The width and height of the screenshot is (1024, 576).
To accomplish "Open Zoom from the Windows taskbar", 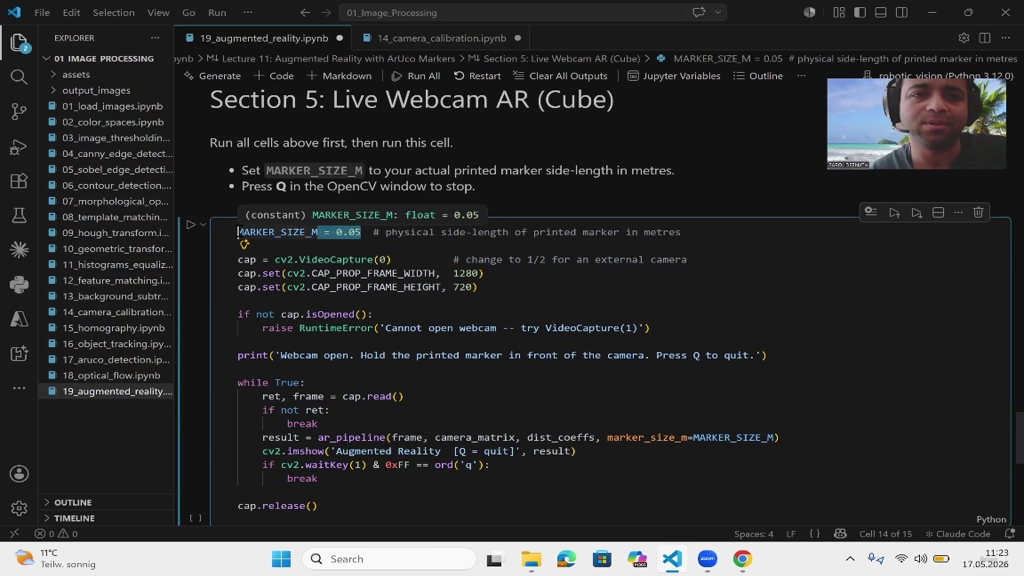I will click(707, 559).
